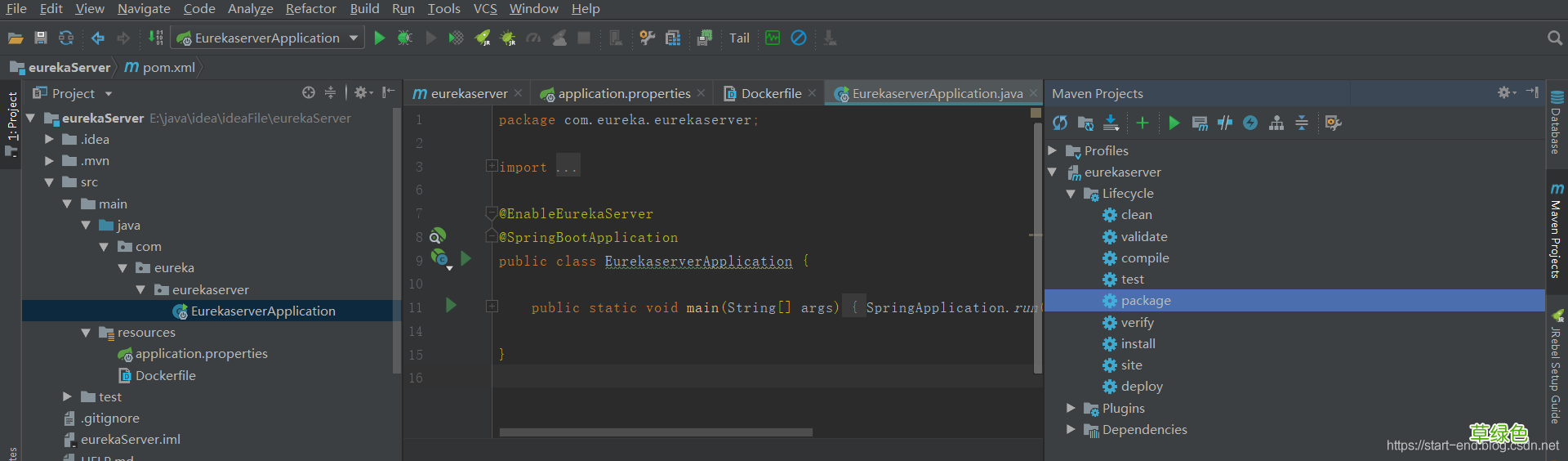The image size is (1568, 461).
Task: Expand the folded import block in editor
Action: (492, 166)
